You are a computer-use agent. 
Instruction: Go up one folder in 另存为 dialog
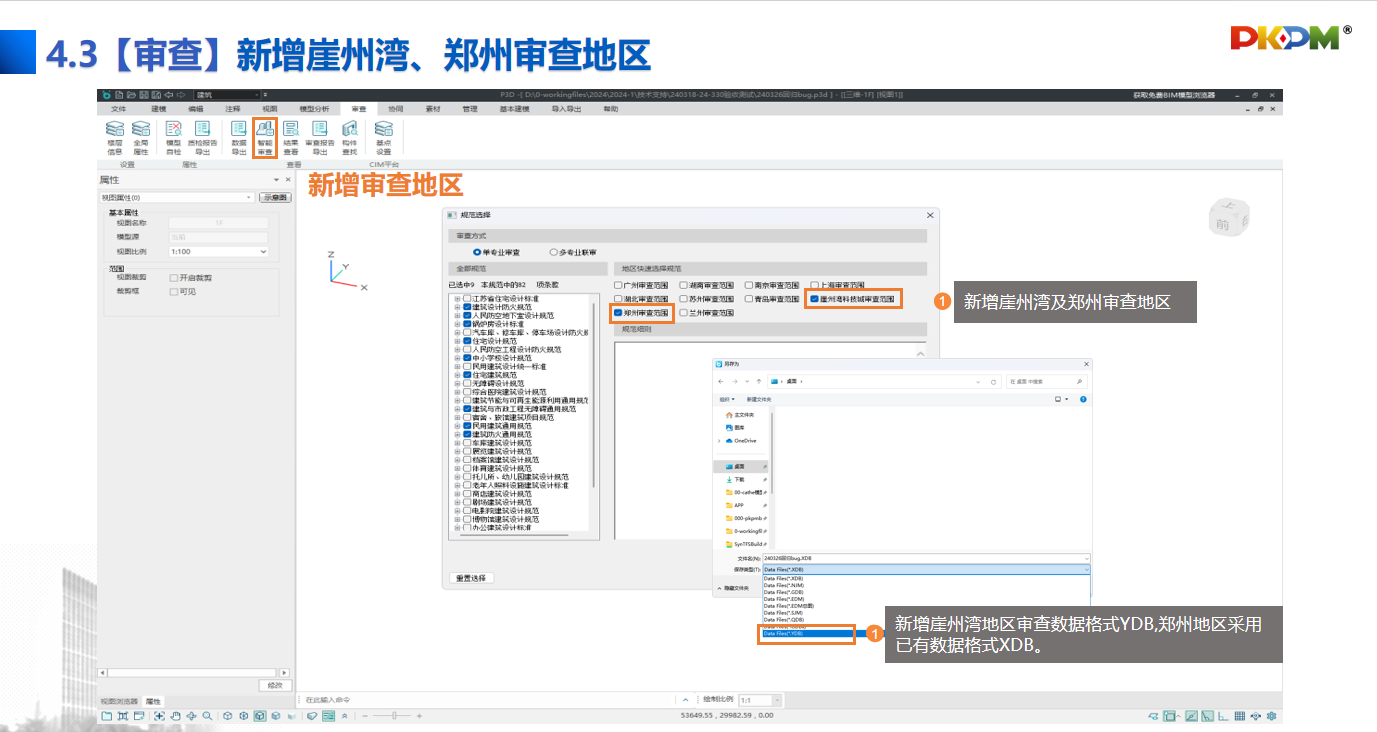click(760, 382)
